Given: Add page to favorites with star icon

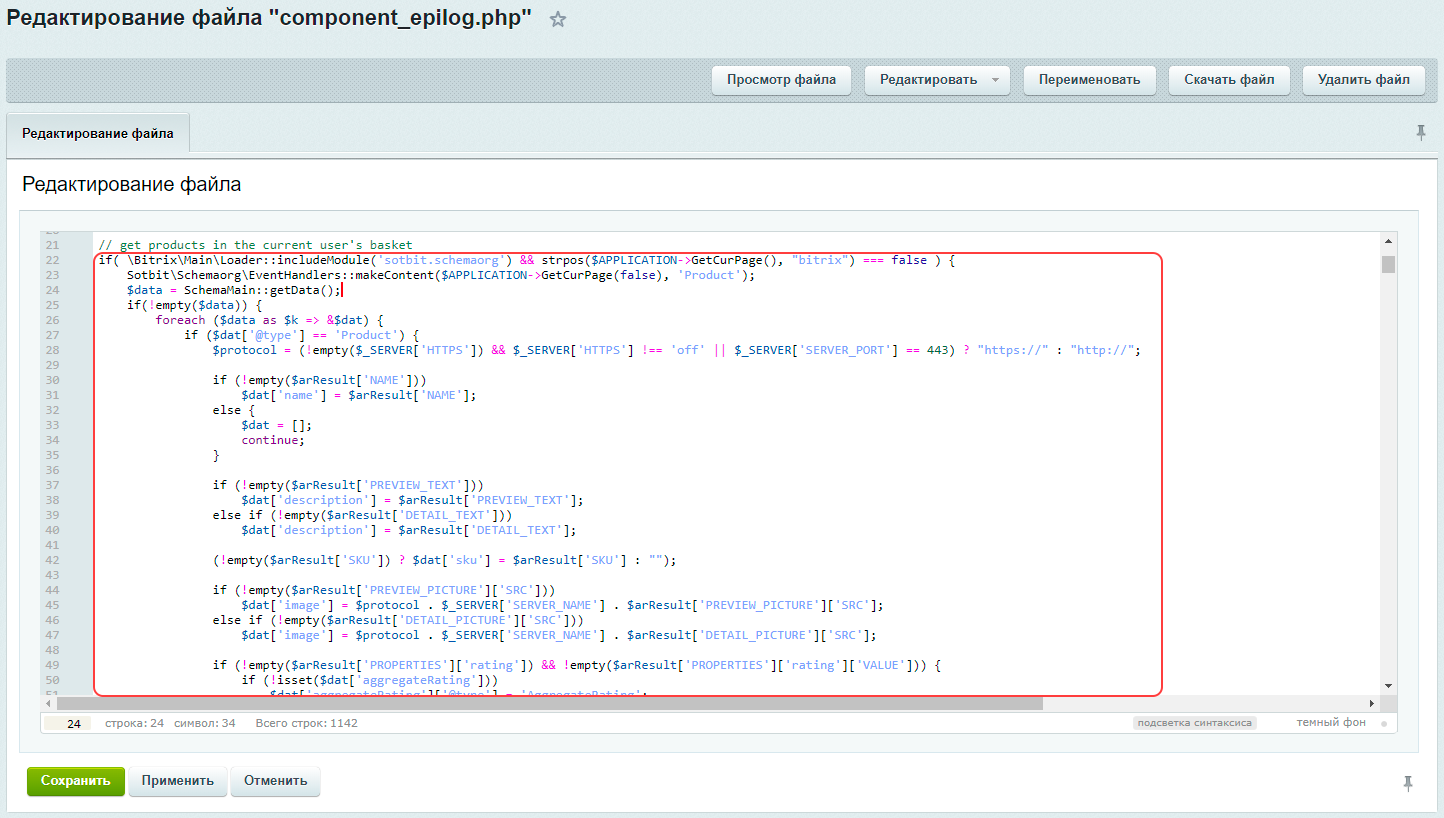Looking at the screenshot, I should point(558,20).
